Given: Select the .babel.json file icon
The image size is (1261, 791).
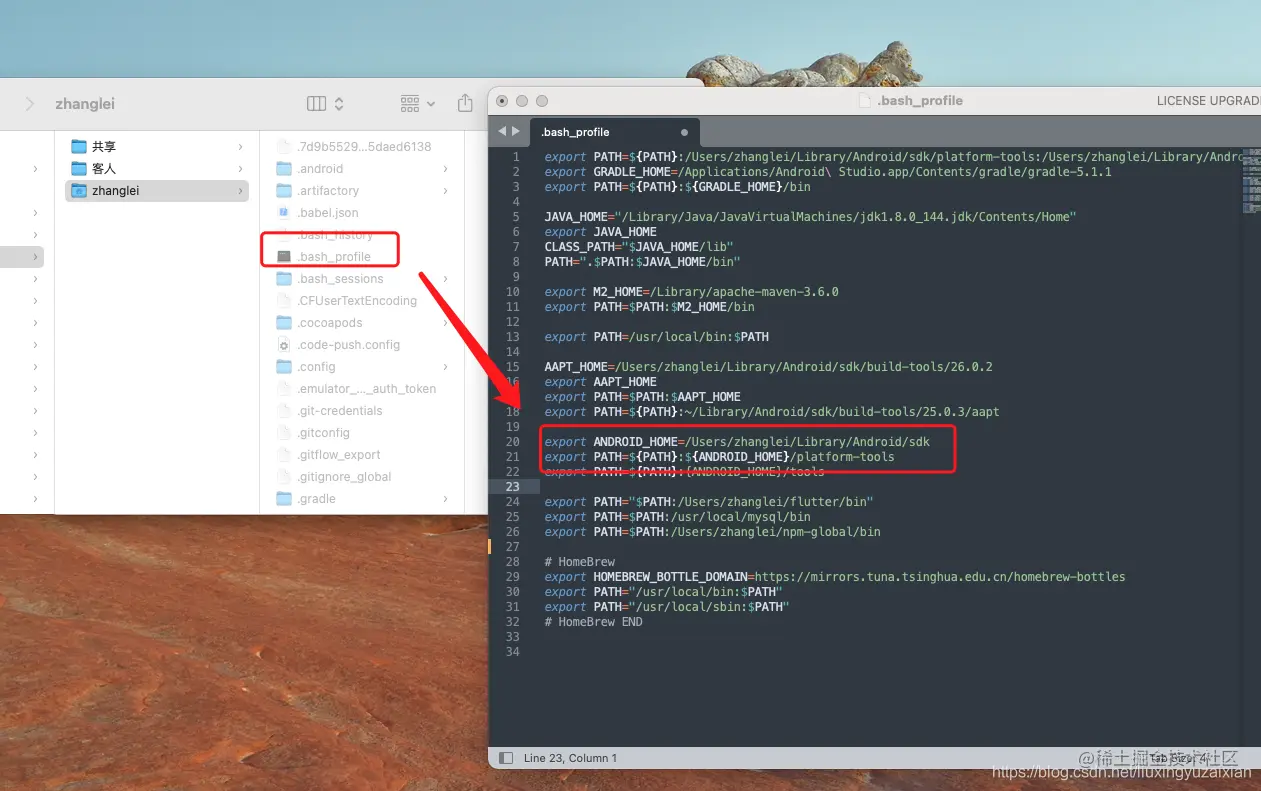Looking at the screenshot, I should (x=284, y=213).
